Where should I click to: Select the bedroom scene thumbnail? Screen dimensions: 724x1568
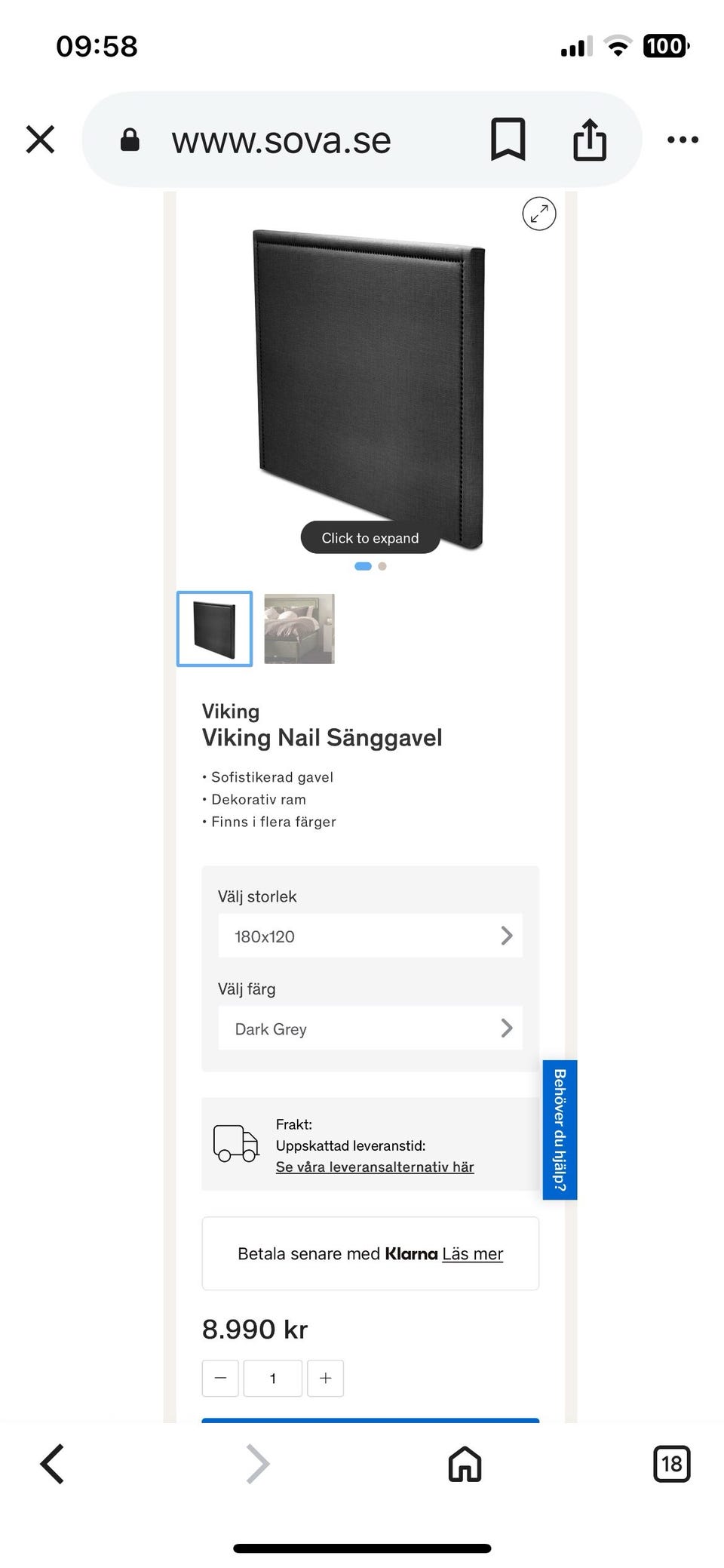pyautogui.click(x=299, y=629)
